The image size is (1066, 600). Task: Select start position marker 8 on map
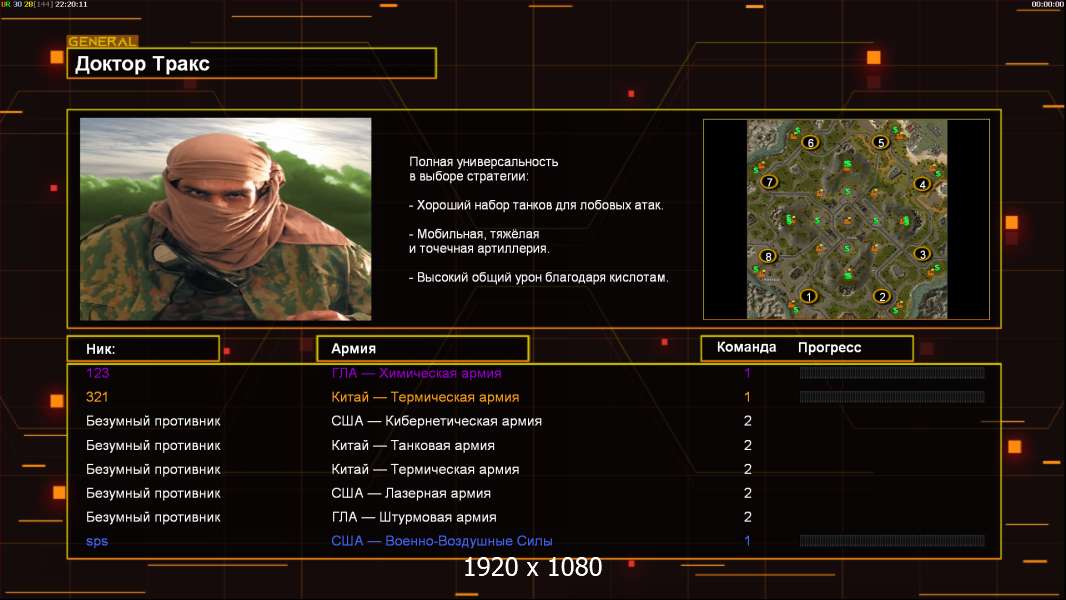point(768,256)
